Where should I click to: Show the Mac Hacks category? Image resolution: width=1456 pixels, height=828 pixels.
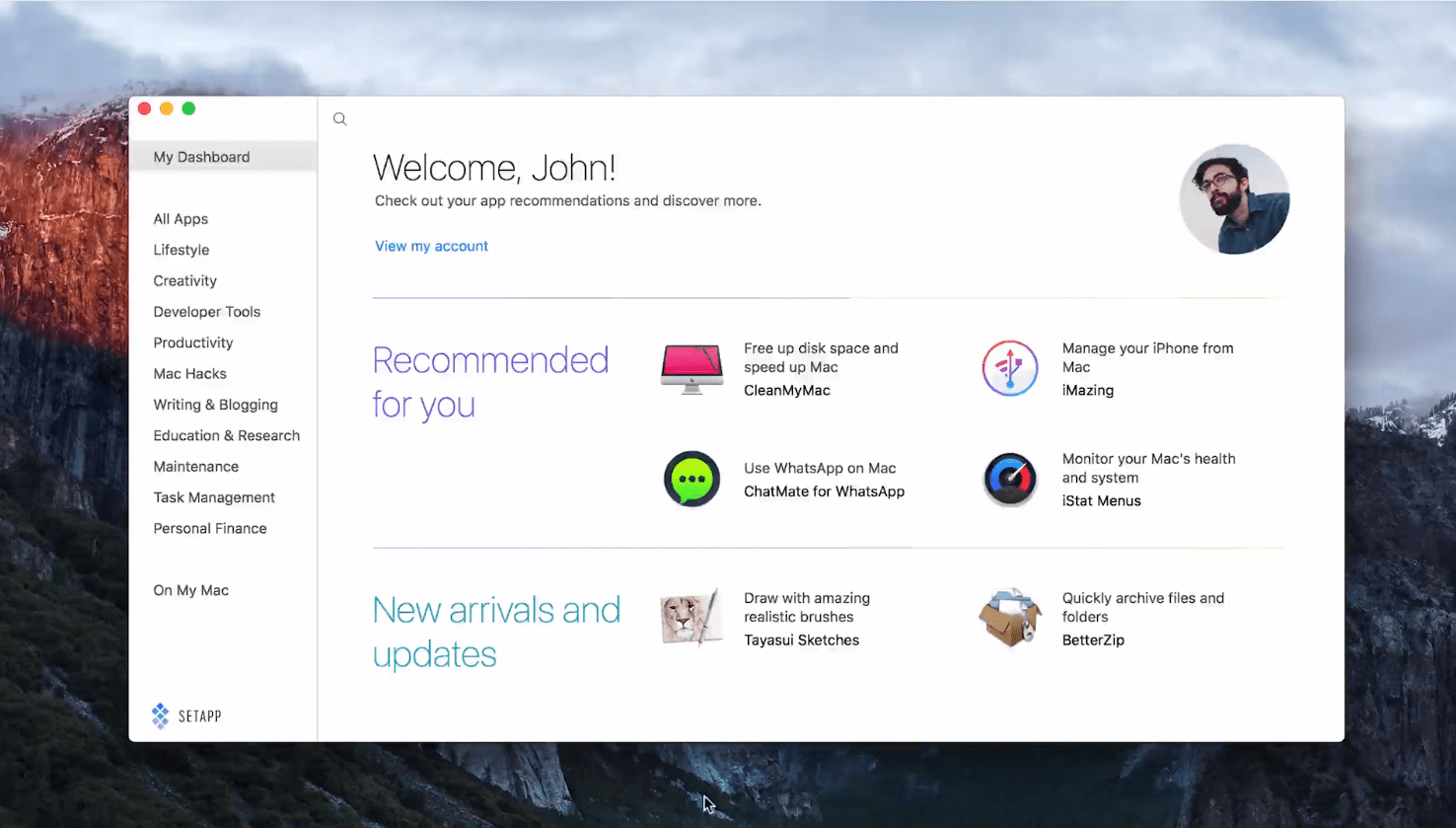[x=189, y=374]
